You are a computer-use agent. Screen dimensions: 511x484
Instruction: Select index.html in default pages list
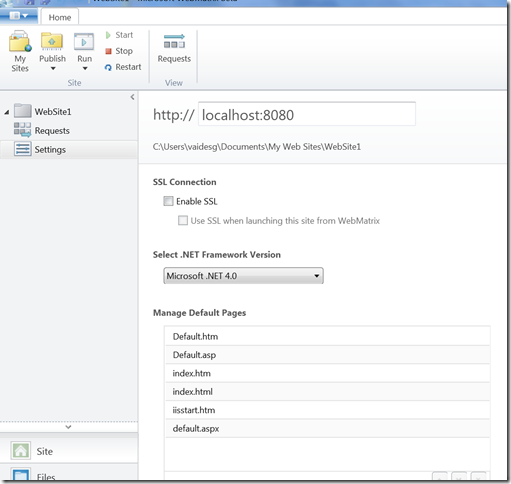(x=328, y=392)
